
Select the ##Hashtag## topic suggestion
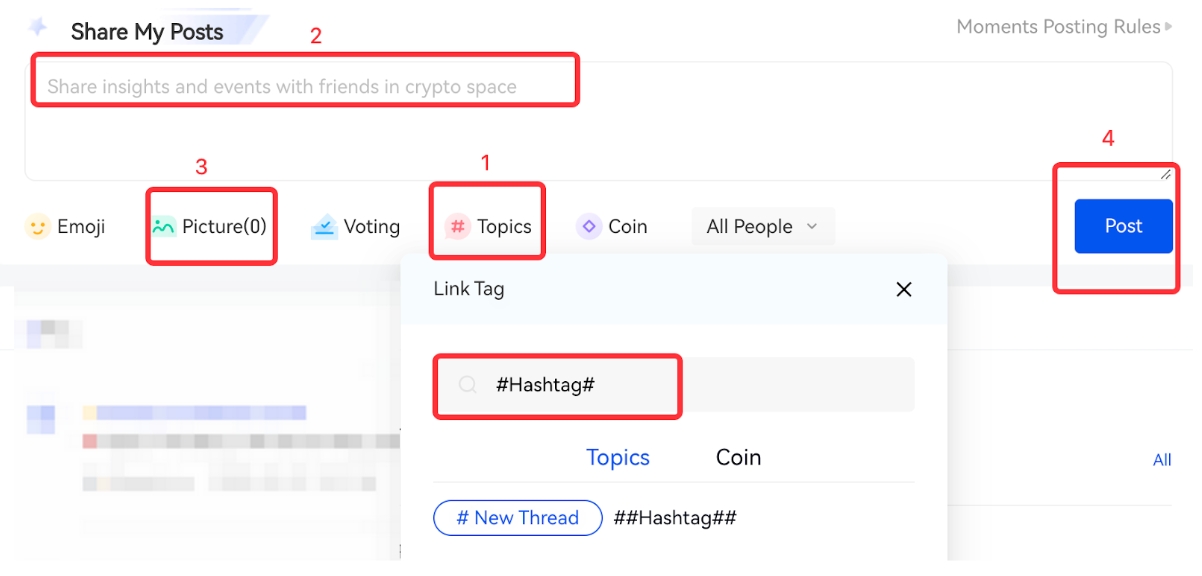[675, 518]
